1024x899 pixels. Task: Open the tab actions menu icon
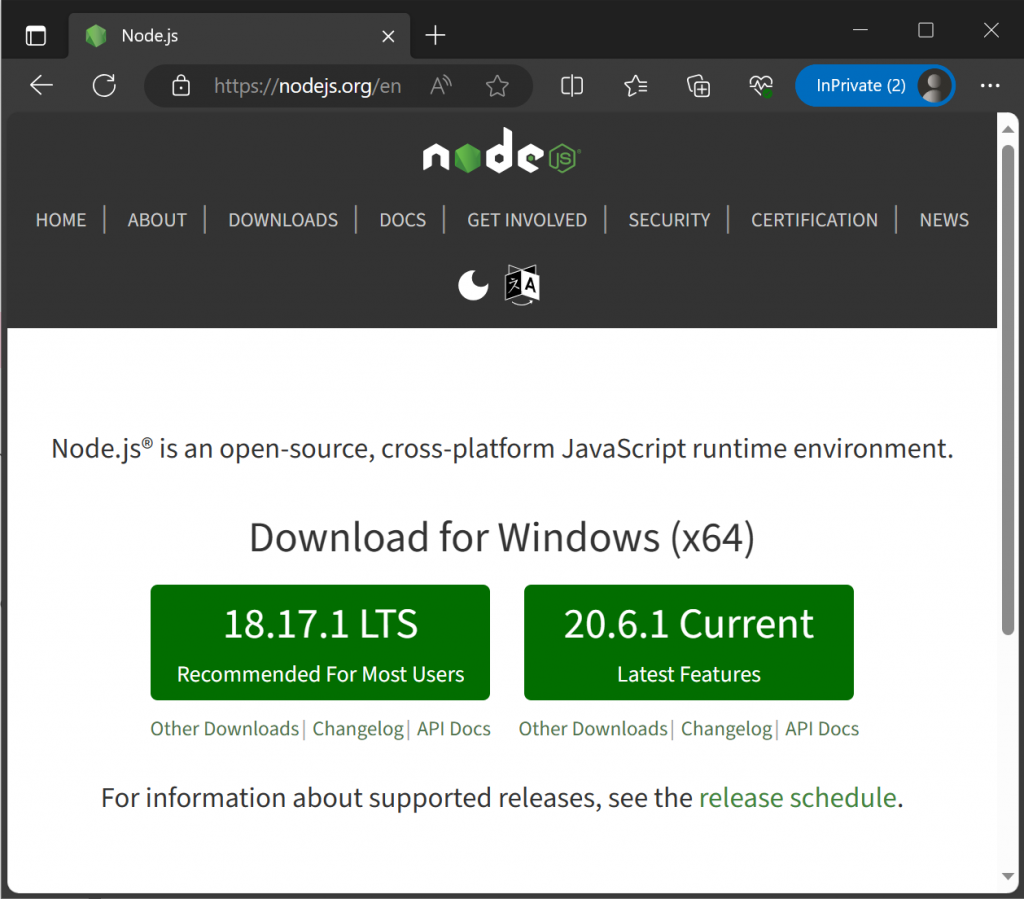pos(36,35)
